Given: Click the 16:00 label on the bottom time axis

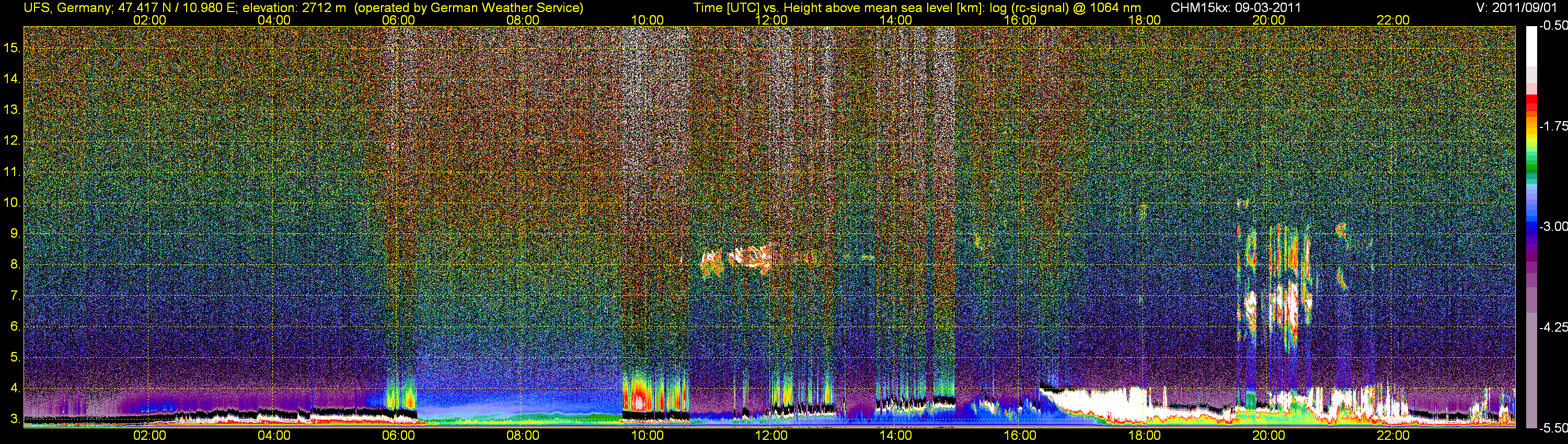Looking at the screenshot, I should (x=1020, y=436).
